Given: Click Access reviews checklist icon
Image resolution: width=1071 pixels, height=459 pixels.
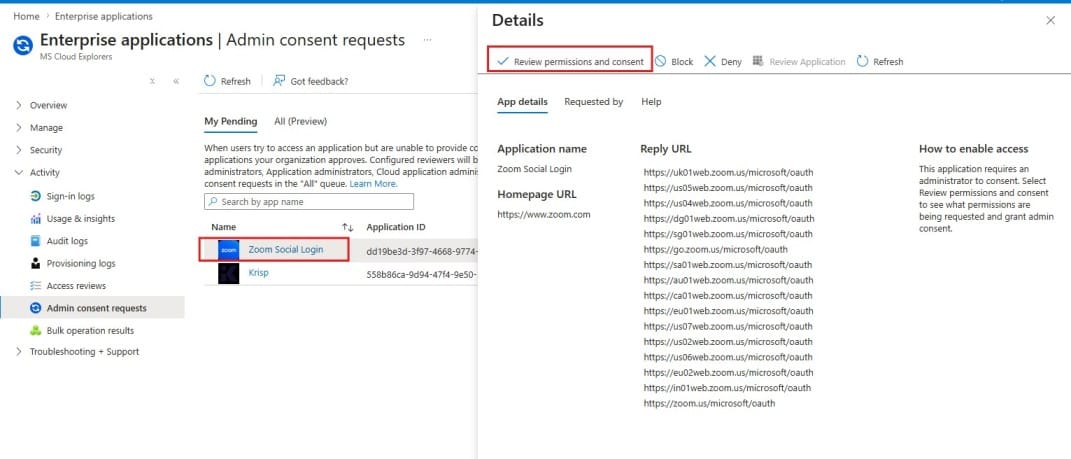Looking at the screenshot, I should coord(36,286).
